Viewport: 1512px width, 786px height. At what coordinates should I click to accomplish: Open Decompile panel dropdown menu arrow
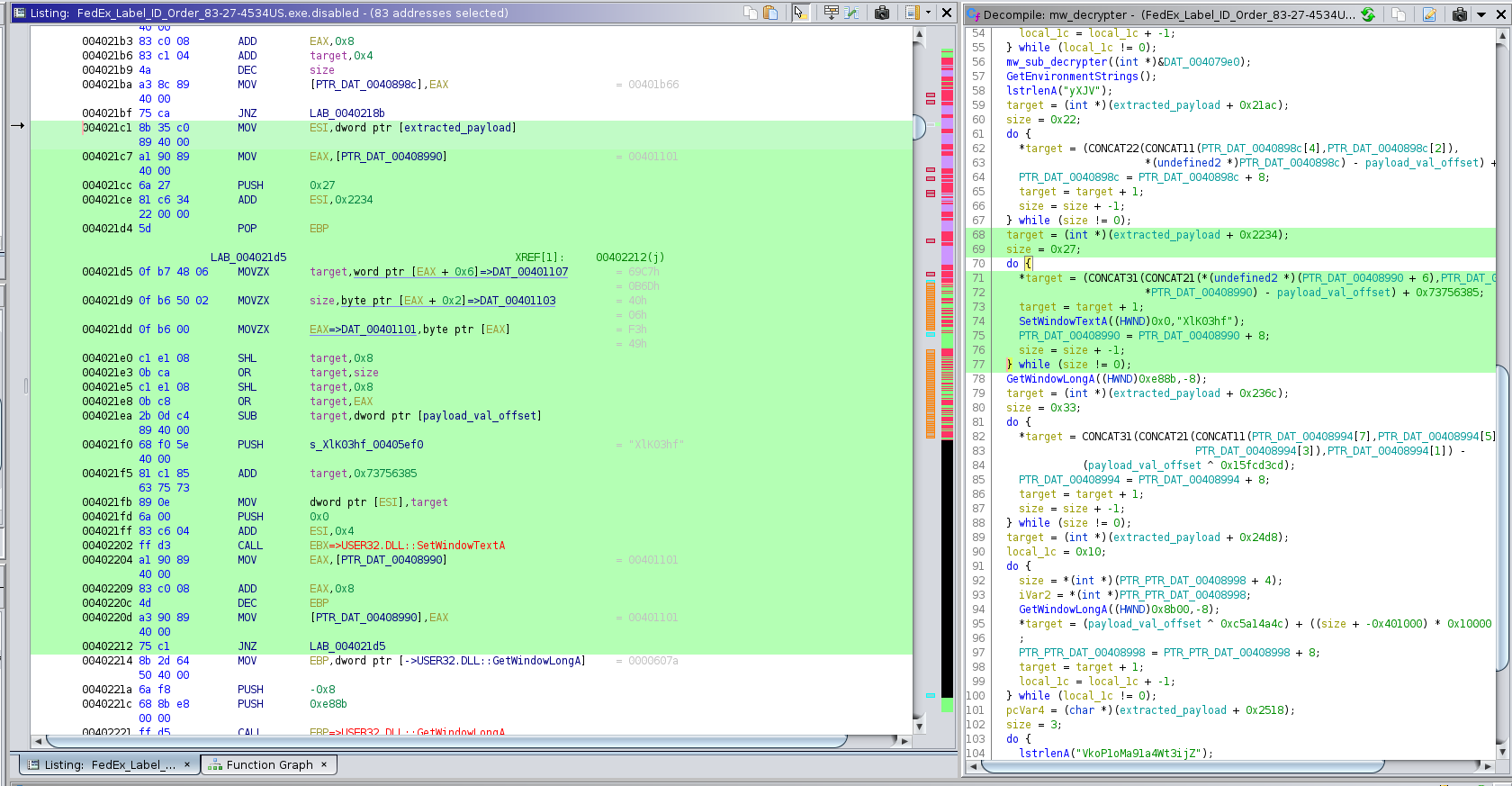click(1480, 14)
